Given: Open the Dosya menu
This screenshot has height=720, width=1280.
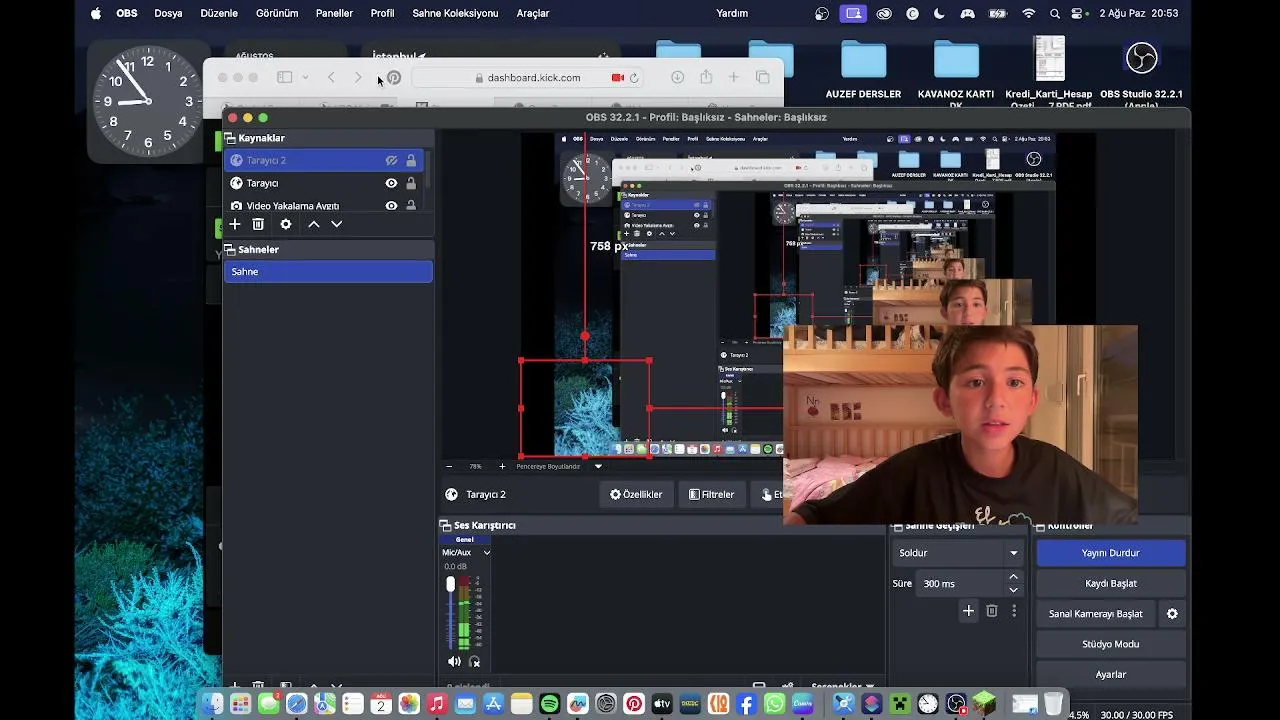Looking at the screenshot, I should [x=168, y=13].
